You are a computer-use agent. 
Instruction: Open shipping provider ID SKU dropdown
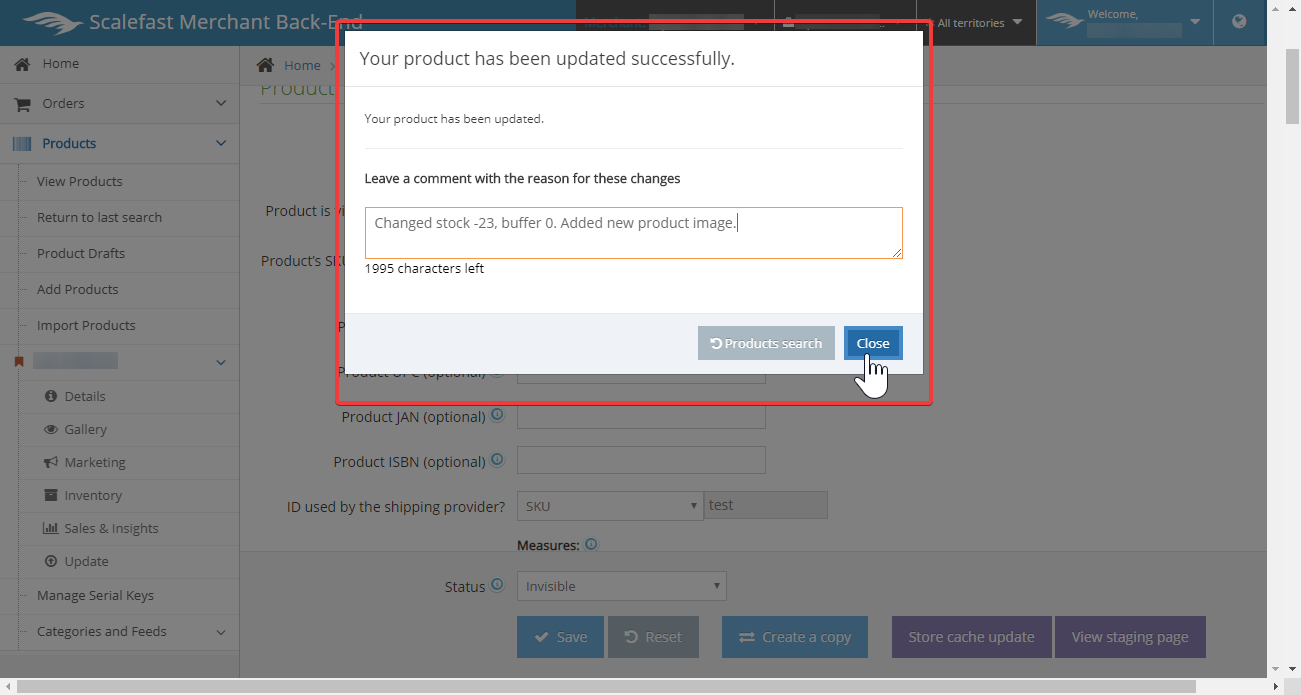610,506
